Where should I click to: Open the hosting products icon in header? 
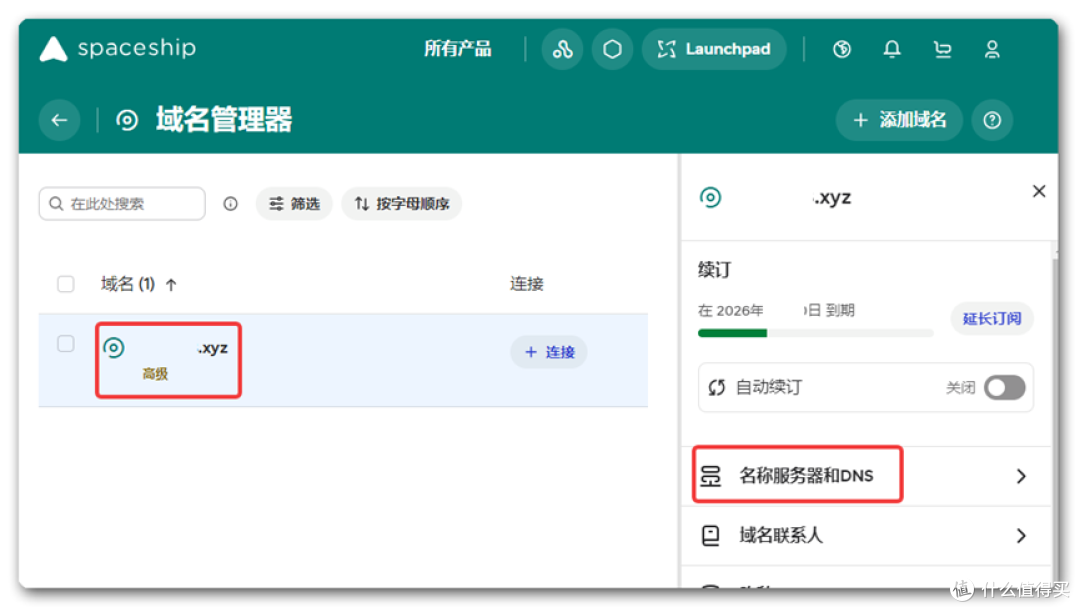click(x=562, y=49)
